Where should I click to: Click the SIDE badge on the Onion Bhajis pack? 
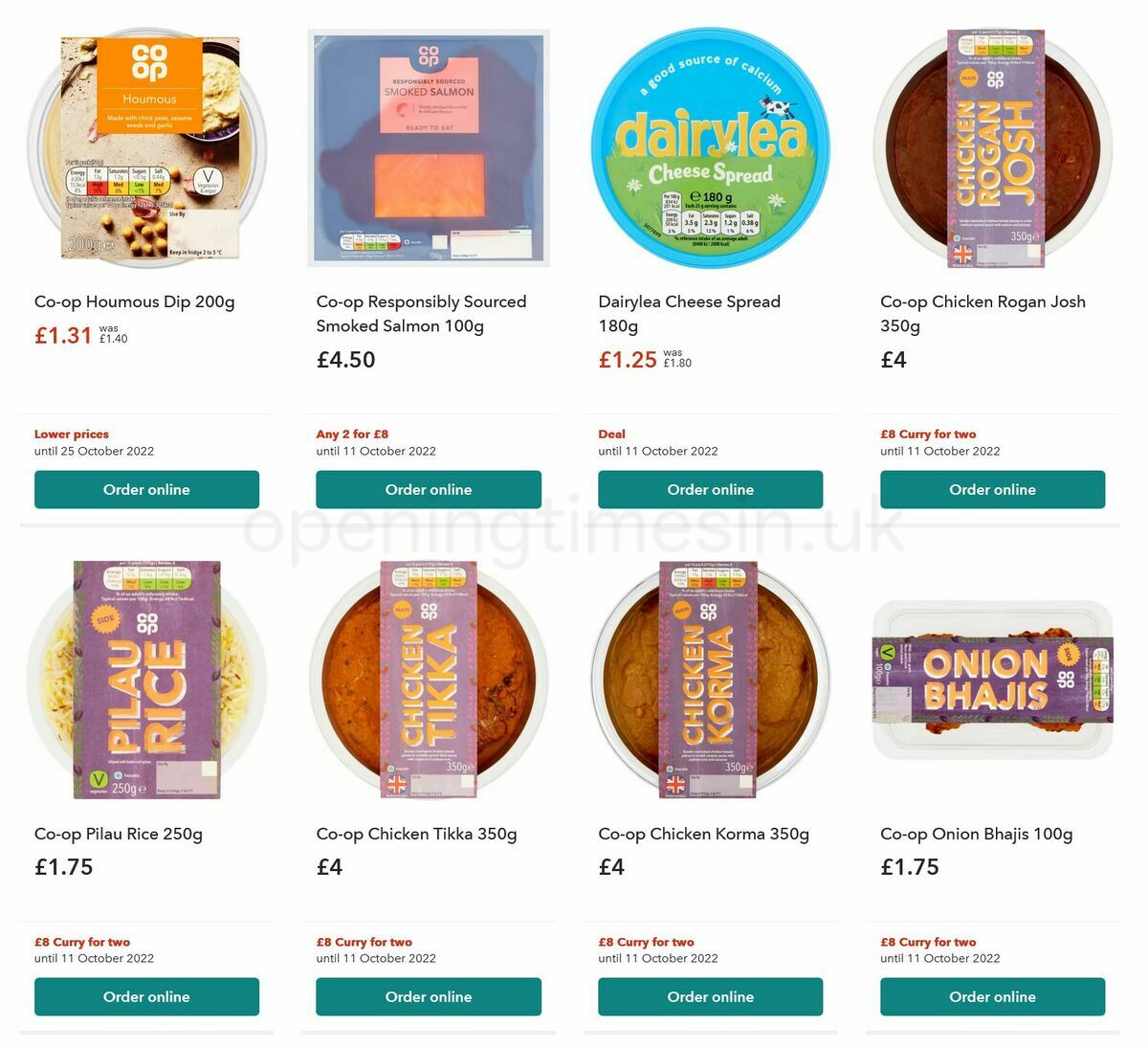(1069, 656)
